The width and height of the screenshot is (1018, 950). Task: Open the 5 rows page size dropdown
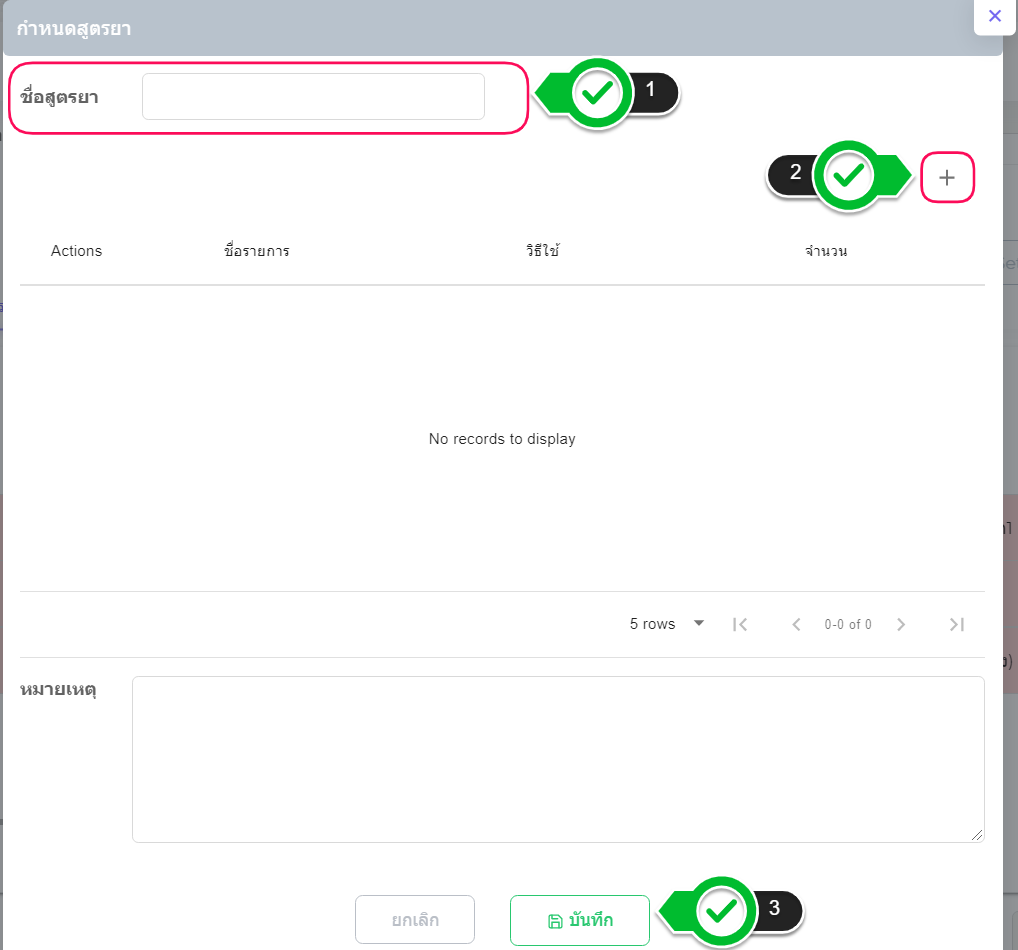(667, 624)
